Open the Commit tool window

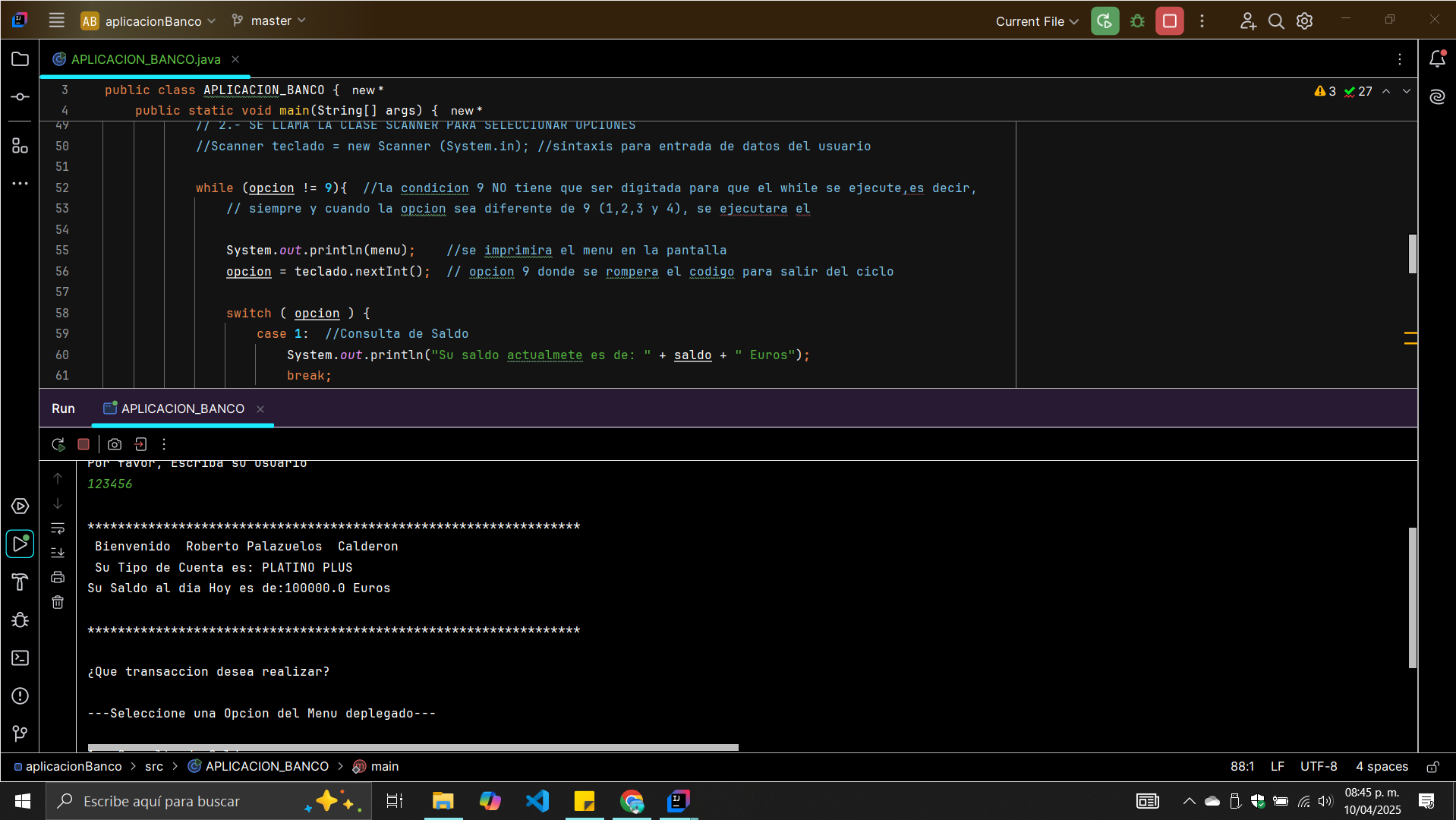pyautogui.click(x=20, y=97)
